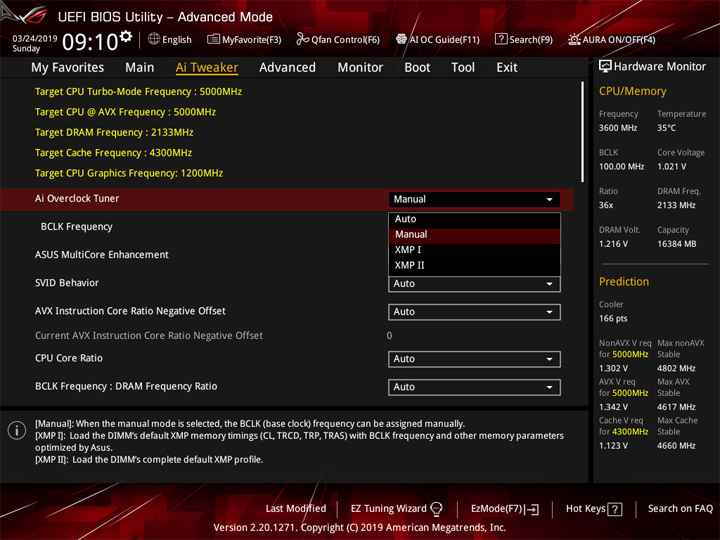Select XMP I option
The image size is (720, 540).
tap(474, 250)
